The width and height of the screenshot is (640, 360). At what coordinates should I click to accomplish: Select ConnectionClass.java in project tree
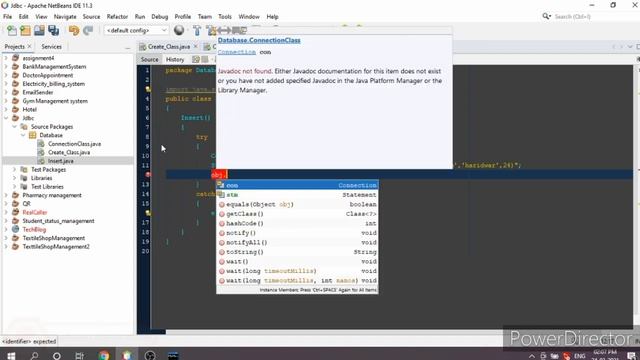(x=74, y=144)
